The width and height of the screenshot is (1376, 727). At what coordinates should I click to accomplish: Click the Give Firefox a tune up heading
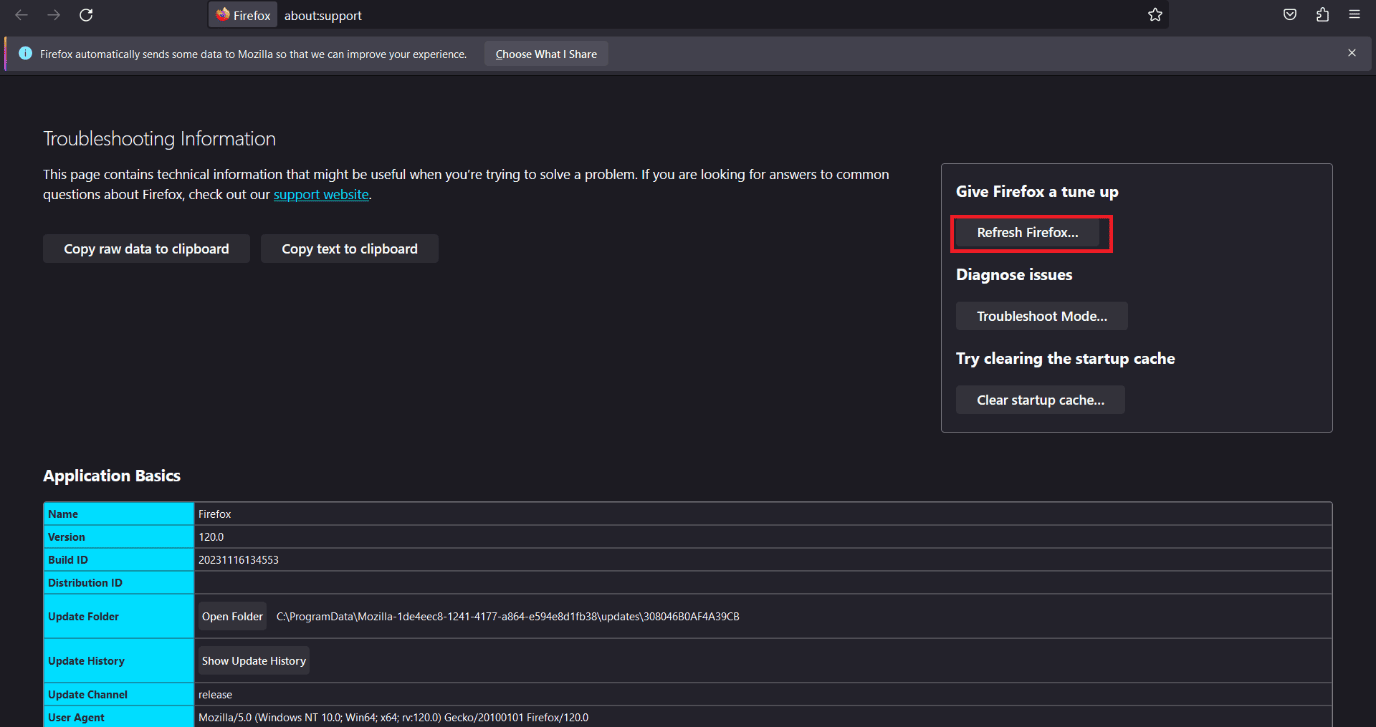[1037, 192]
